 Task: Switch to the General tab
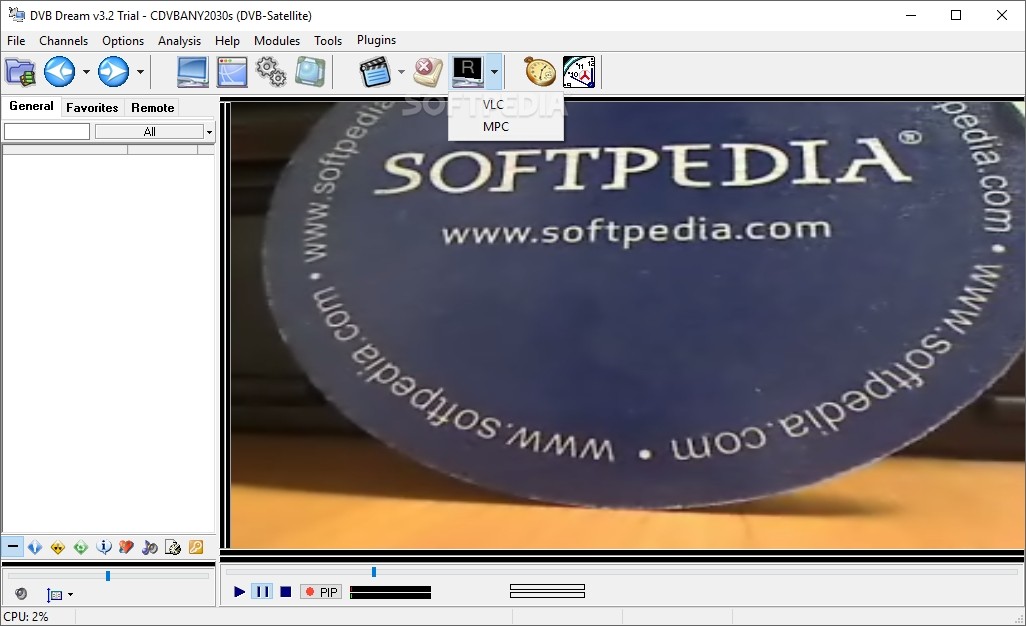[31, 107]
